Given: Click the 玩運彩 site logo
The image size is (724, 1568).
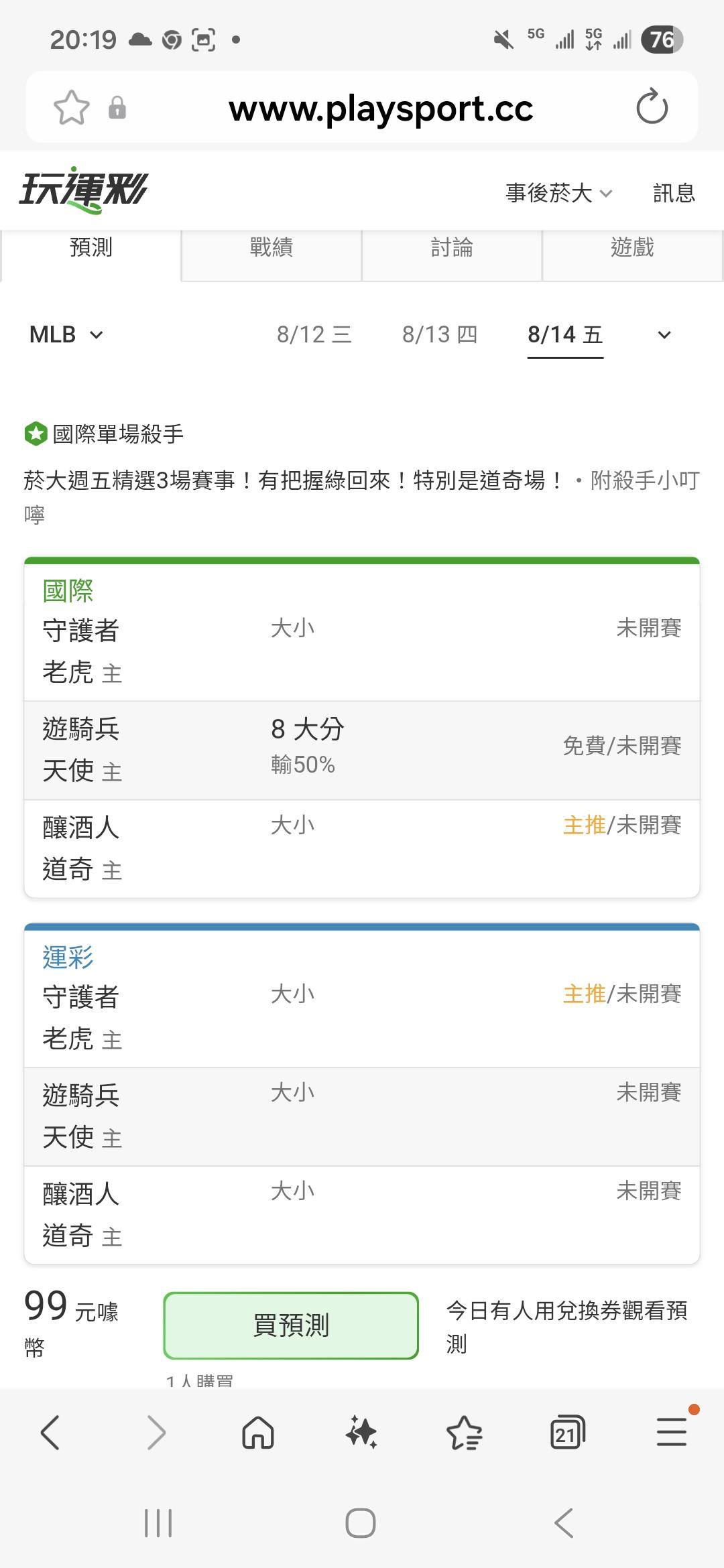Looking at the screenshot, I should pos(84,190).
